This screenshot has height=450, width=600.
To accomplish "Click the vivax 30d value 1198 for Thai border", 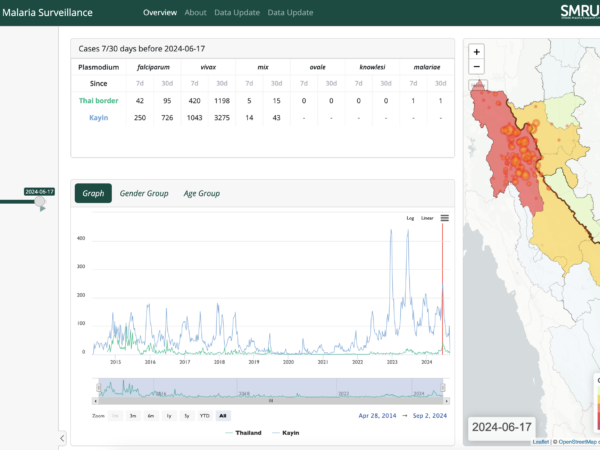I will coord(222,101).
